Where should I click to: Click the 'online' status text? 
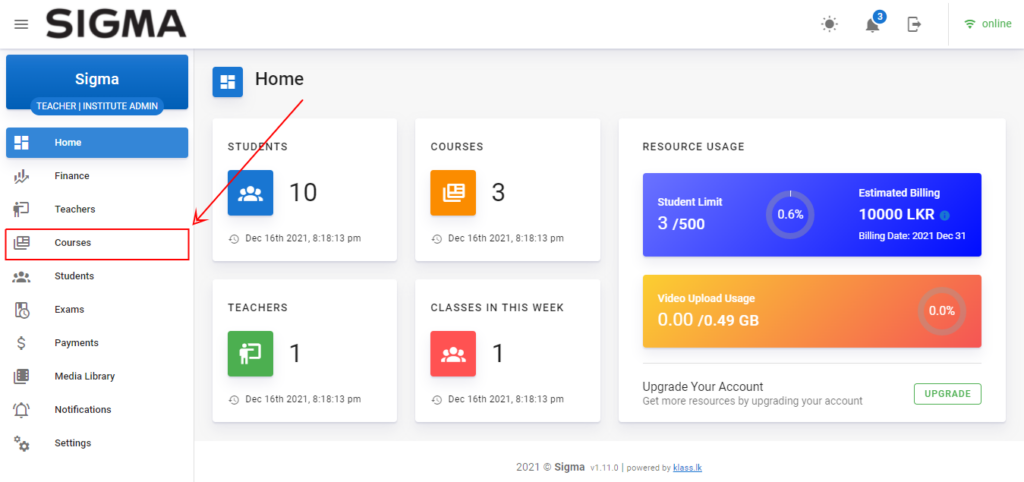tap(997, 24)
